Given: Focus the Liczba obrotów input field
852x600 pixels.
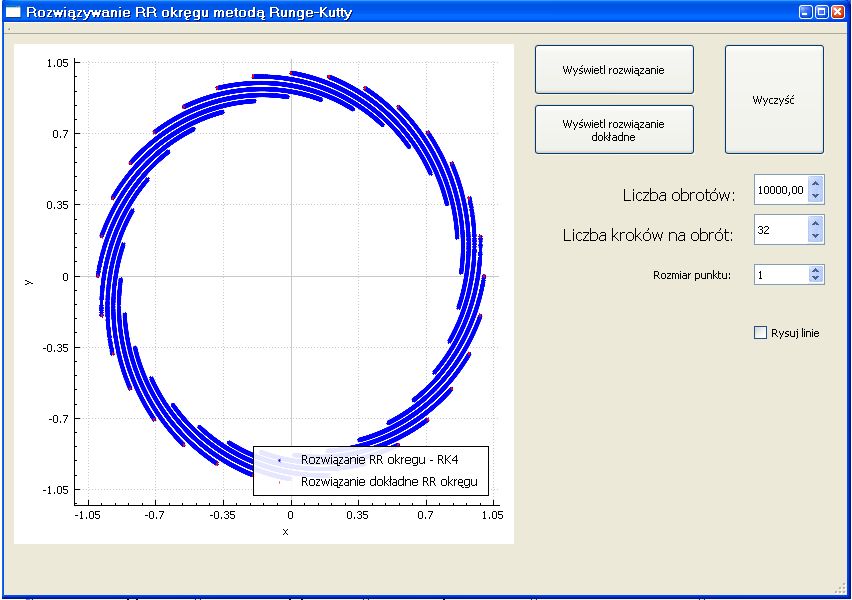Looking at the screenshot, I should (780, 189).
